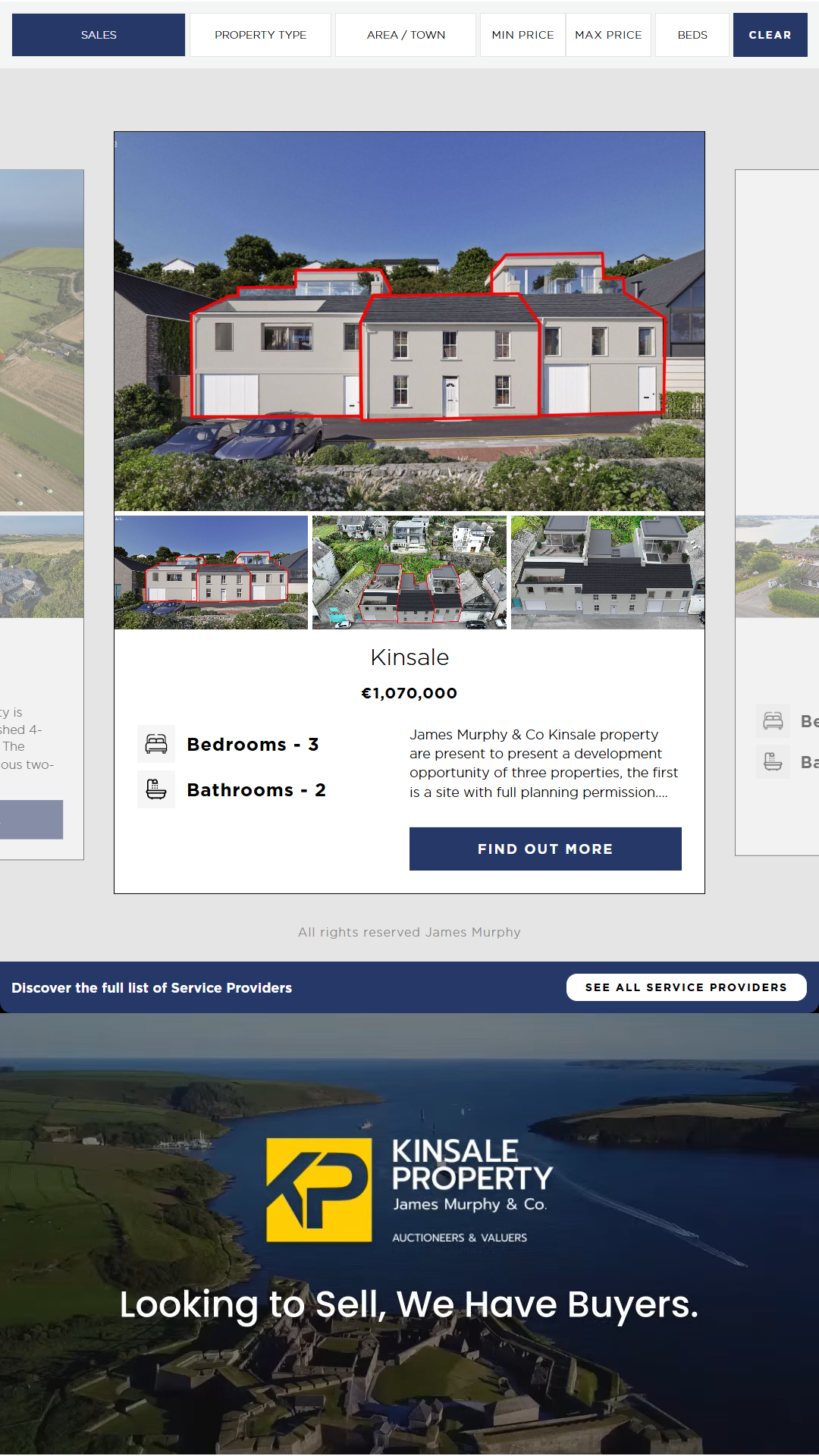Click the bed icon on next card

[773, 720]
